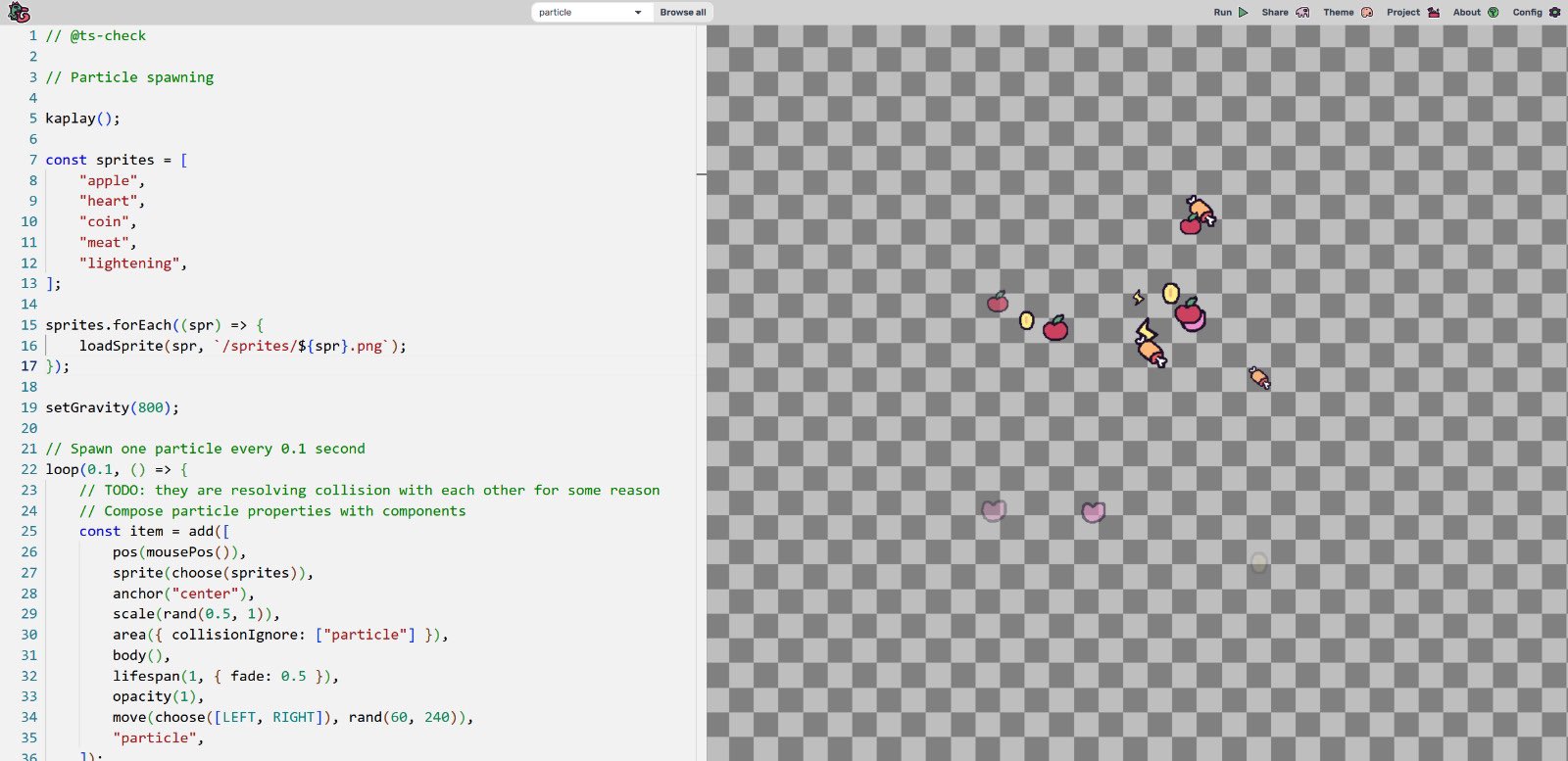
Task: Click the 'body(),' line
Action: pos(141,654)
